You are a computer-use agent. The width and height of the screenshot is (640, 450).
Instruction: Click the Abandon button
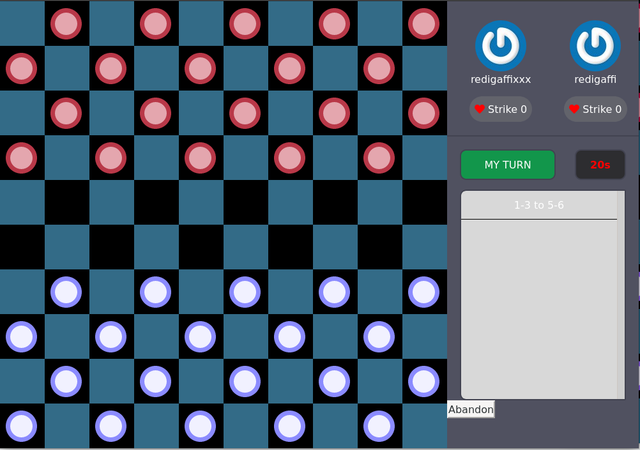(x=471, y=409)
